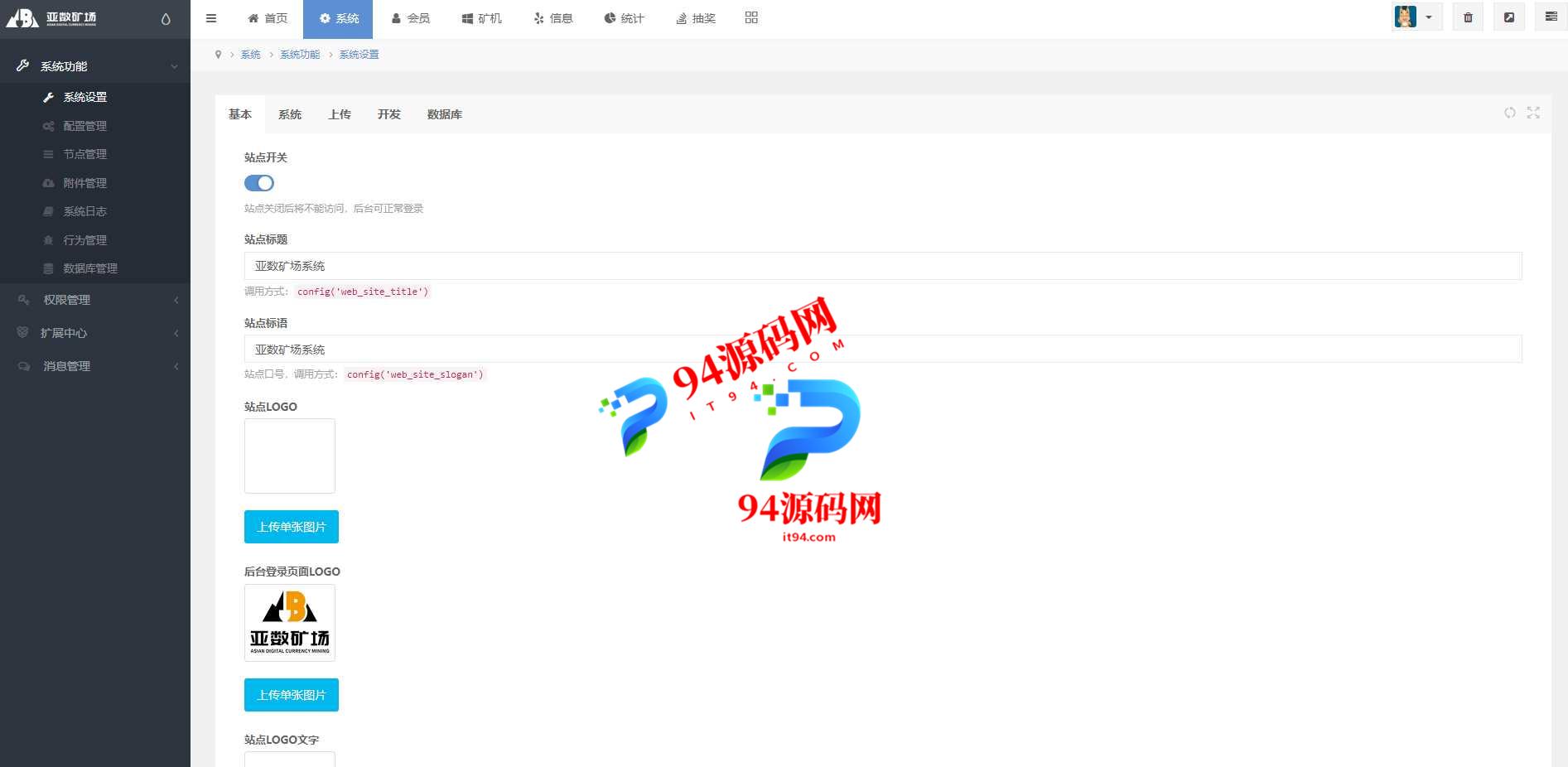Open the user avatar dropdown arrow
This screenshot has height=767, width=1568.
coord(1429,17)
